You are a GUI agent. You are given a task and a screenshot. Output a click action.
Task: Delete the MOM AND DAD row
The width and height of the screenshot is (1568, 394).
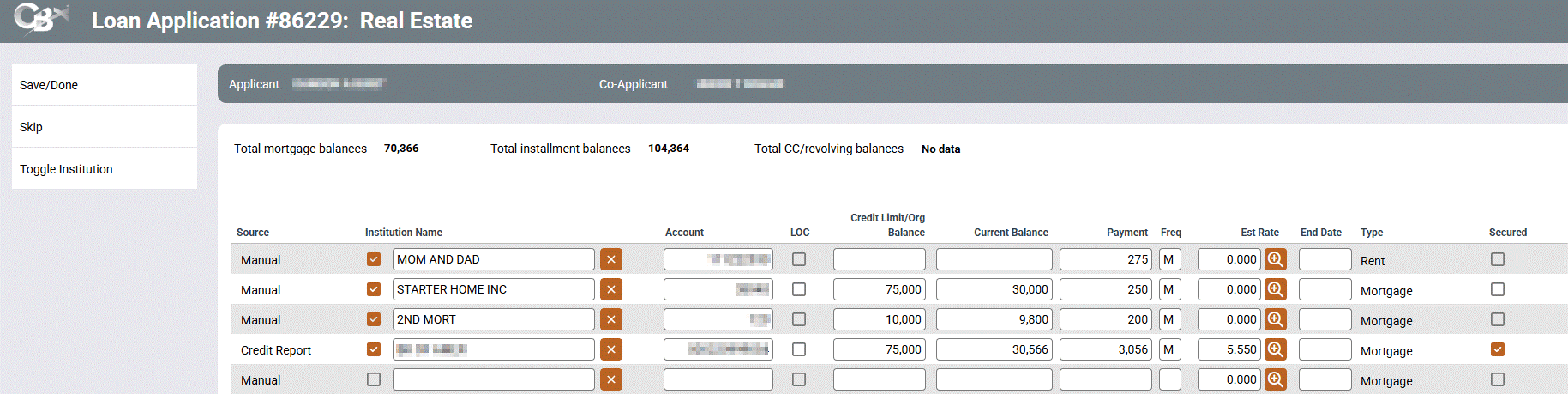[611, 259]
